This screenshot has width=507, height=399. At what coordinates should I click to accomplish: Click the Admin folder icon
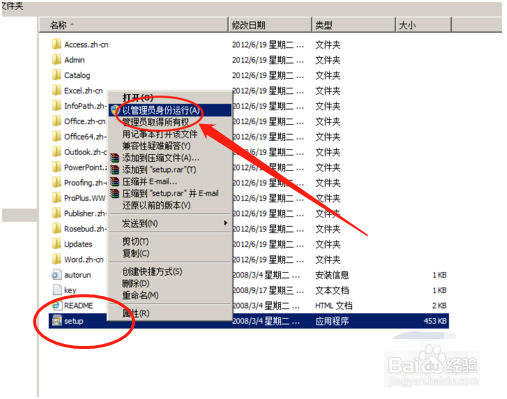tap(57, 59)
